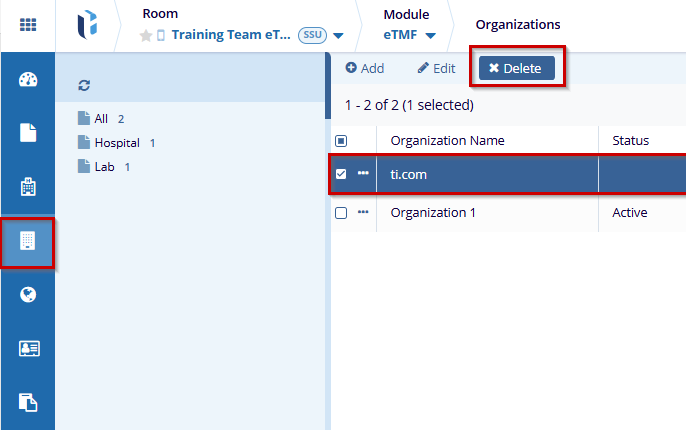
Task: Click the refresh icon above folder list
Action: pos(84,86)
